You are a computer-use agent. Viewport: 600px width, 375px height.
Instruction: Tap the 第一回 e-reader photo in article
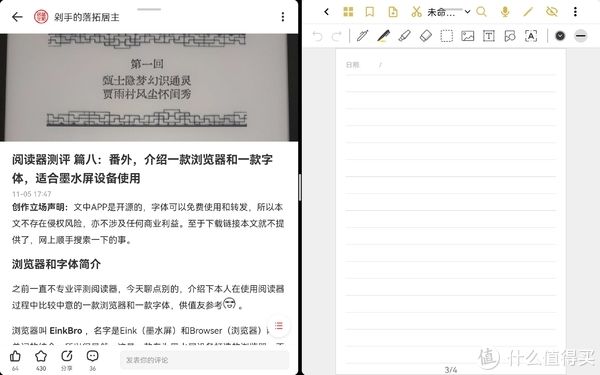[x=149, y=88]
